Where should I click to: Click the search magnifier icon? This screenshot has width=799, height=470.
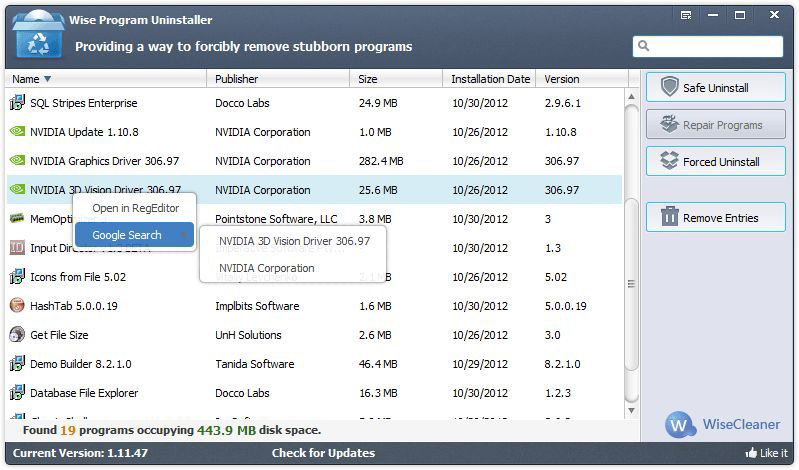644,46
